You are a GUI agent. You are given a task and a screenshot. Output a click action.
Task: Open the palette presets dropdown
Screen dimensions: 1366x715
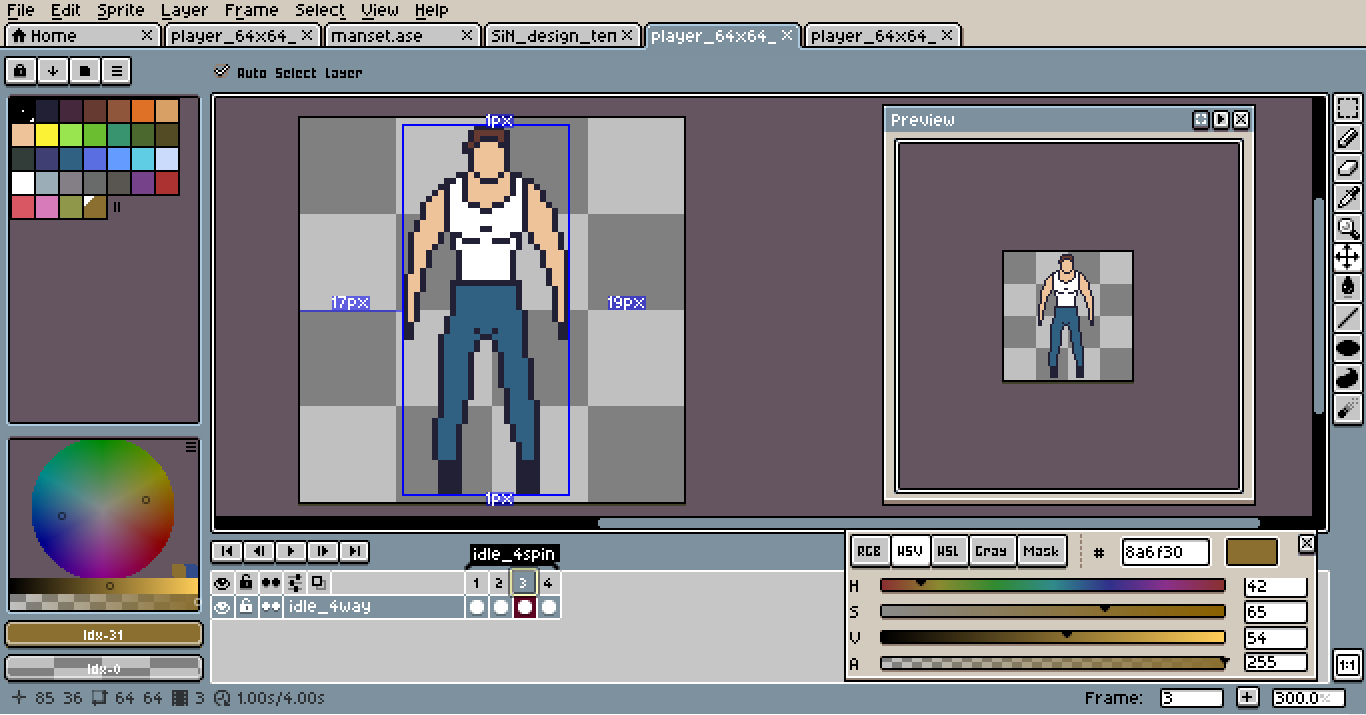pos(85,71)
